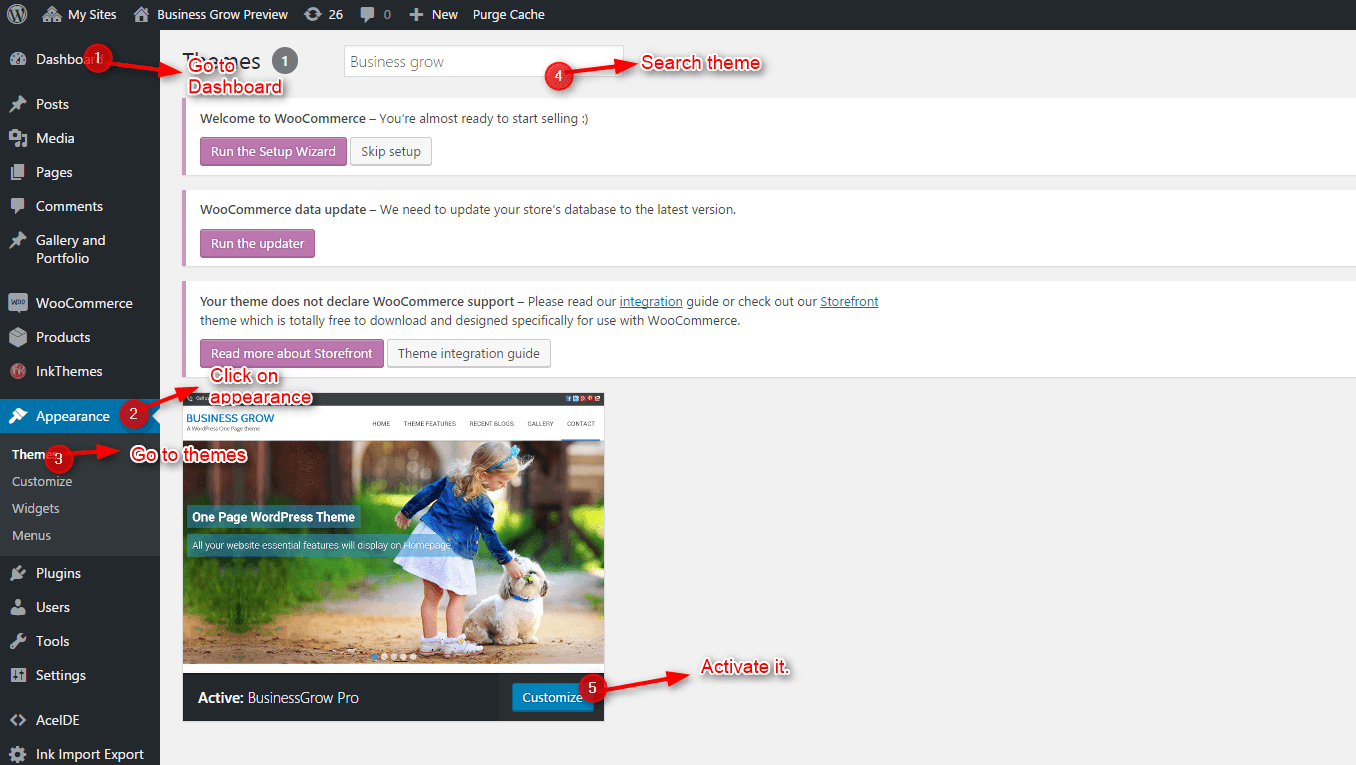This screenshot has height=765, width=1356.
Task: Open the integration guide link
Action: [651, 301]
